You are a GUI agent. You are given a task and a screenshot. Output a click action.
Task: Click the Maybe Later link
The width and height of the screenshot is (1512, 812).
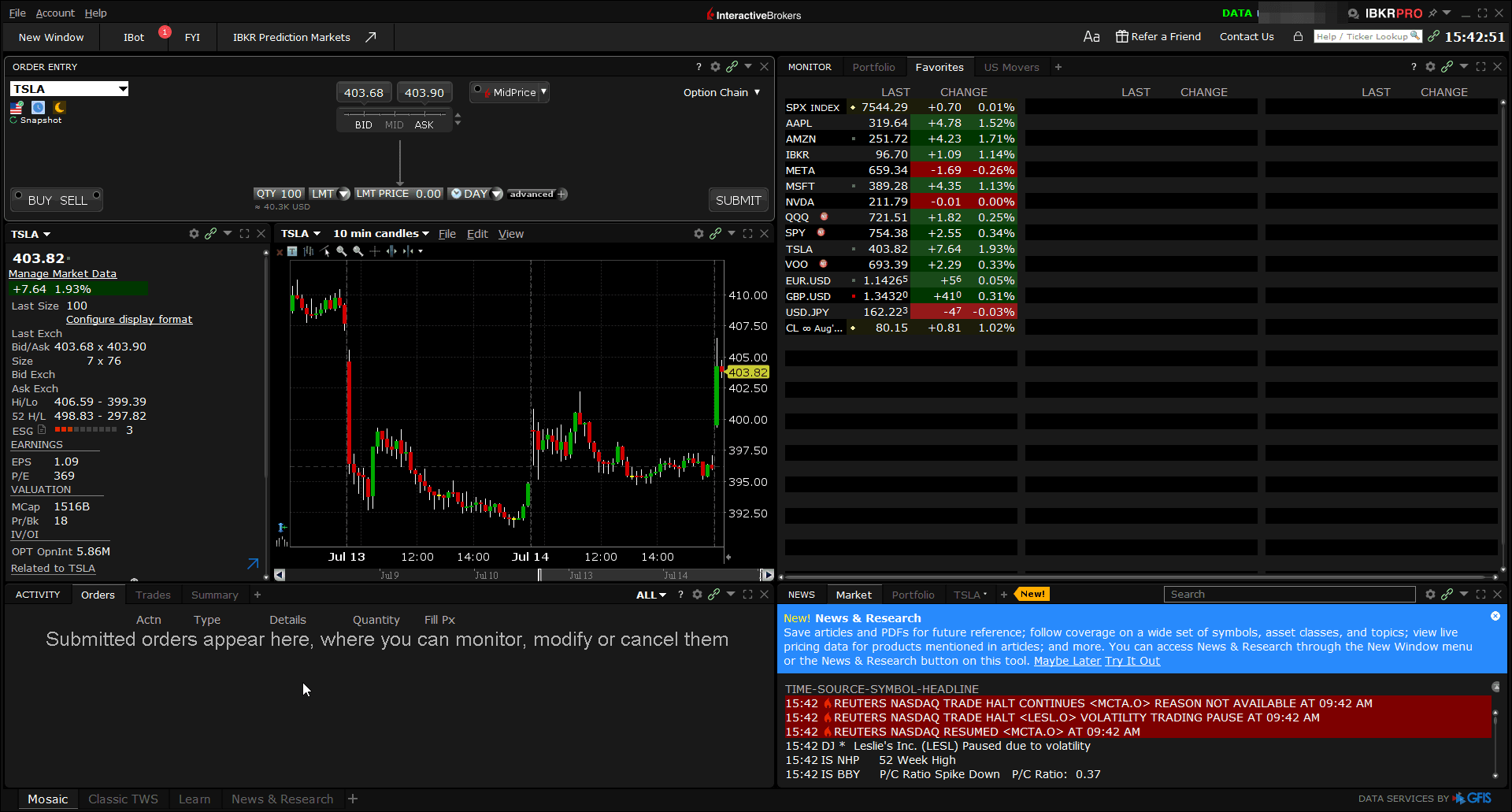pyautogui.click(x=1067, y=661)
